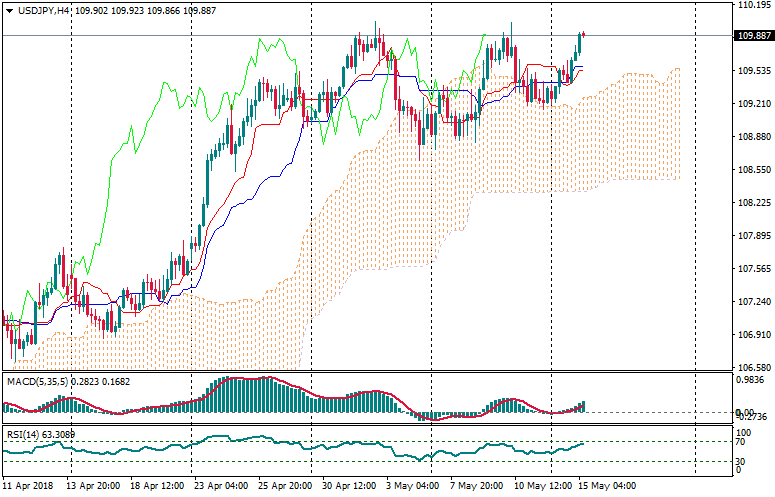775x497 pixels.
Task: Select the 3 May 04:00 time label
Action: 411,486
